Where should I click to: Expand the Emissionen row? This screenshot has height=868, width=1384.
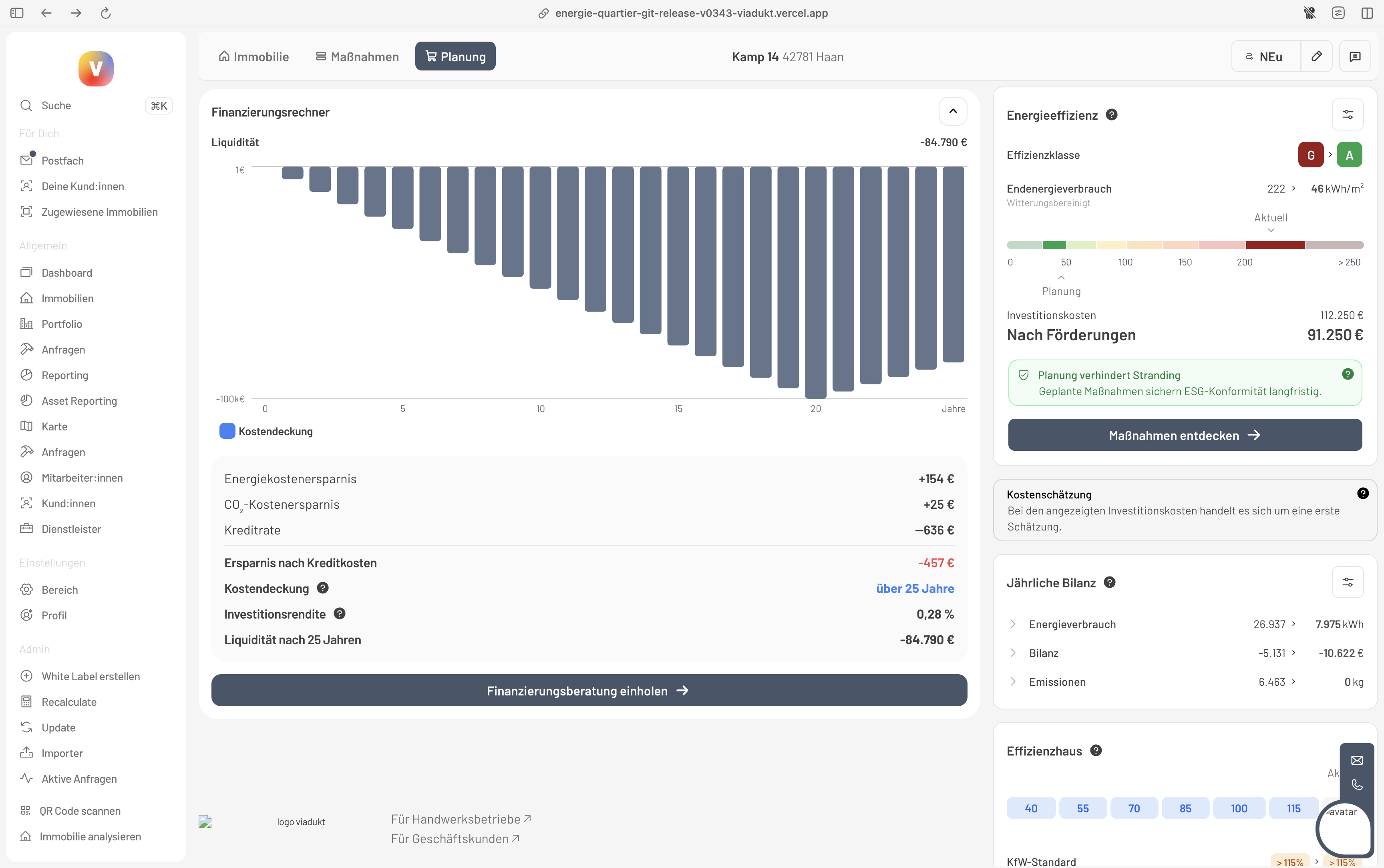1013,682
